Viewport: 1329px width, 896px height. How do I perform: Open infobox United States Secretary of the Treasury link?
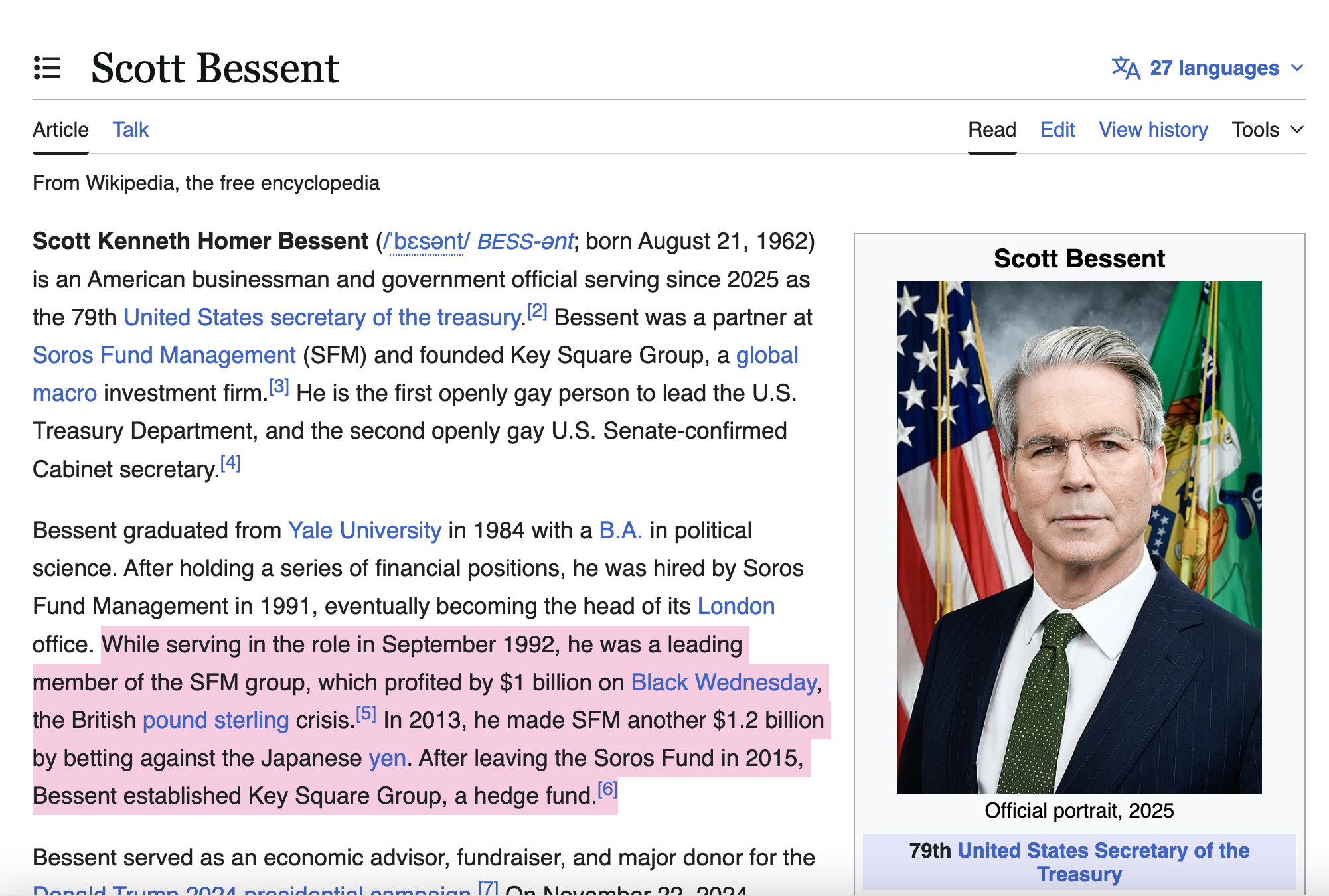click(x=1103, y=850)
